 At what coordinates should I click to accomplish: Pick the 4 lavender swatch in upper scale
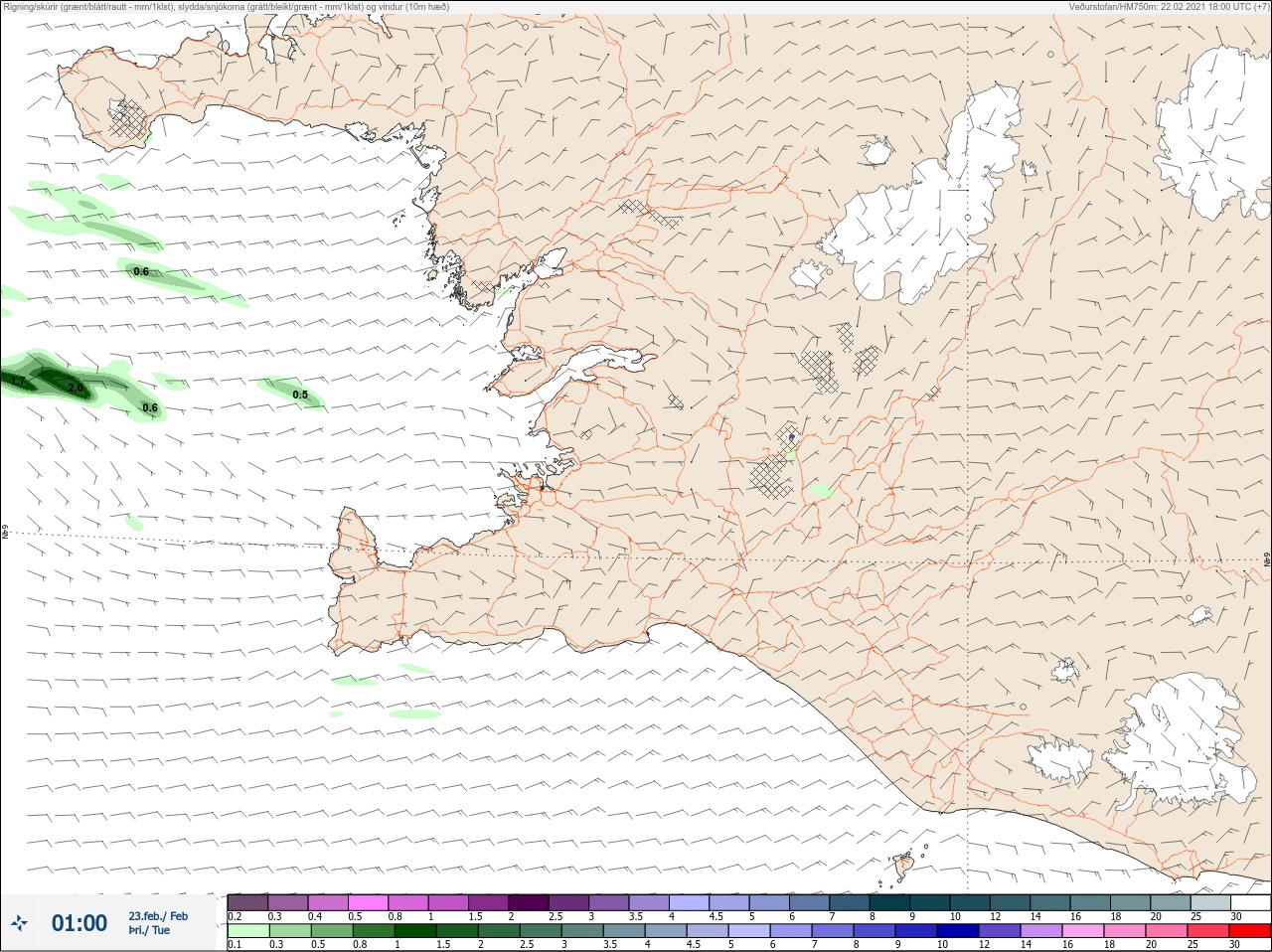tap(690, 902)
